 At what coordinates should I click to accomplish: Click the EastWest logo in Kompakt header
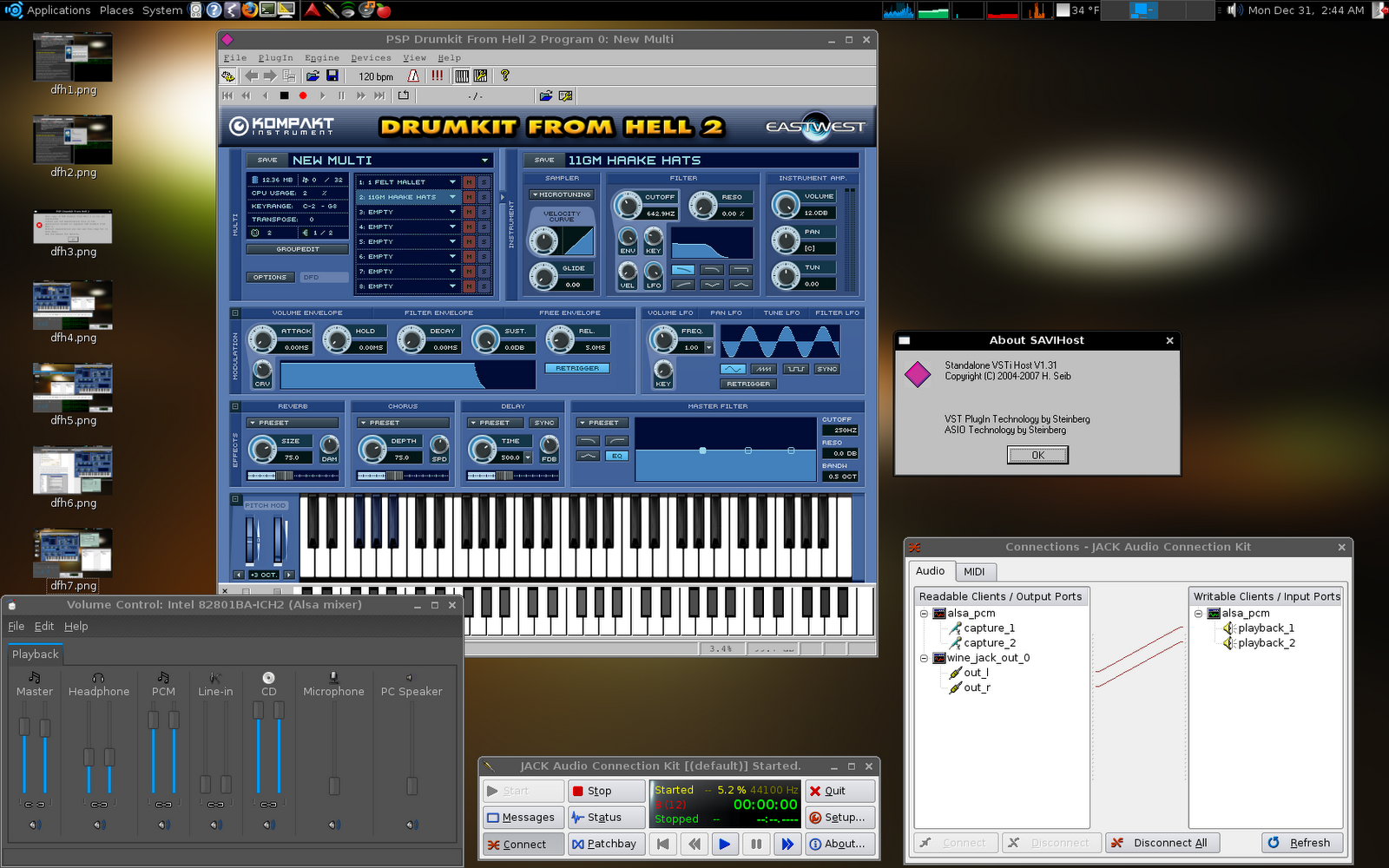(x=815, y=127)
